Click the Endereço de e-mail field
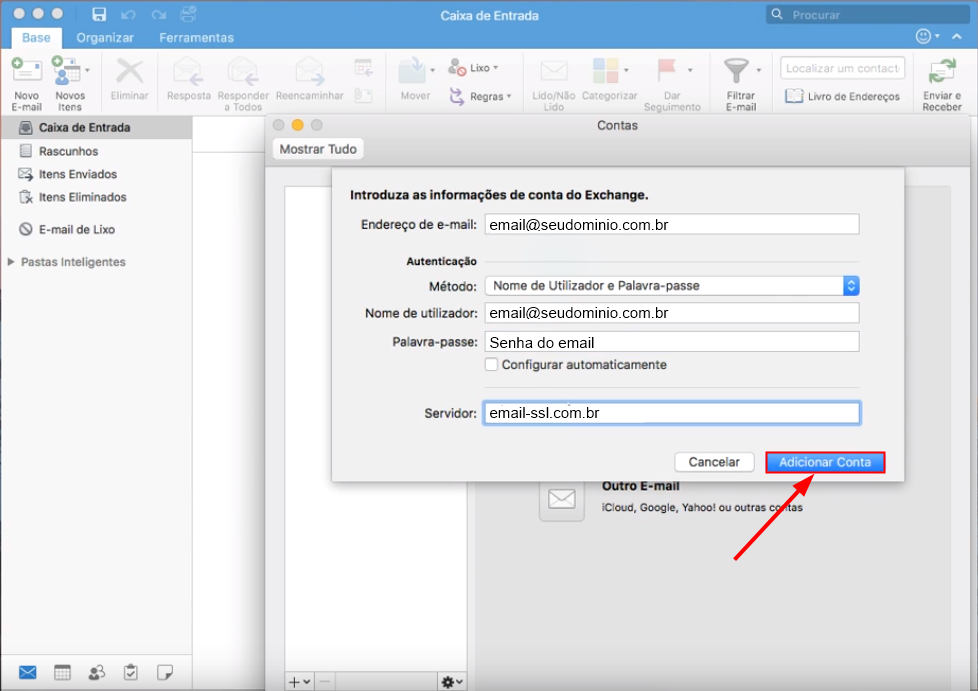This screenshot has width=978, height=691. click(x=672, y=225)
